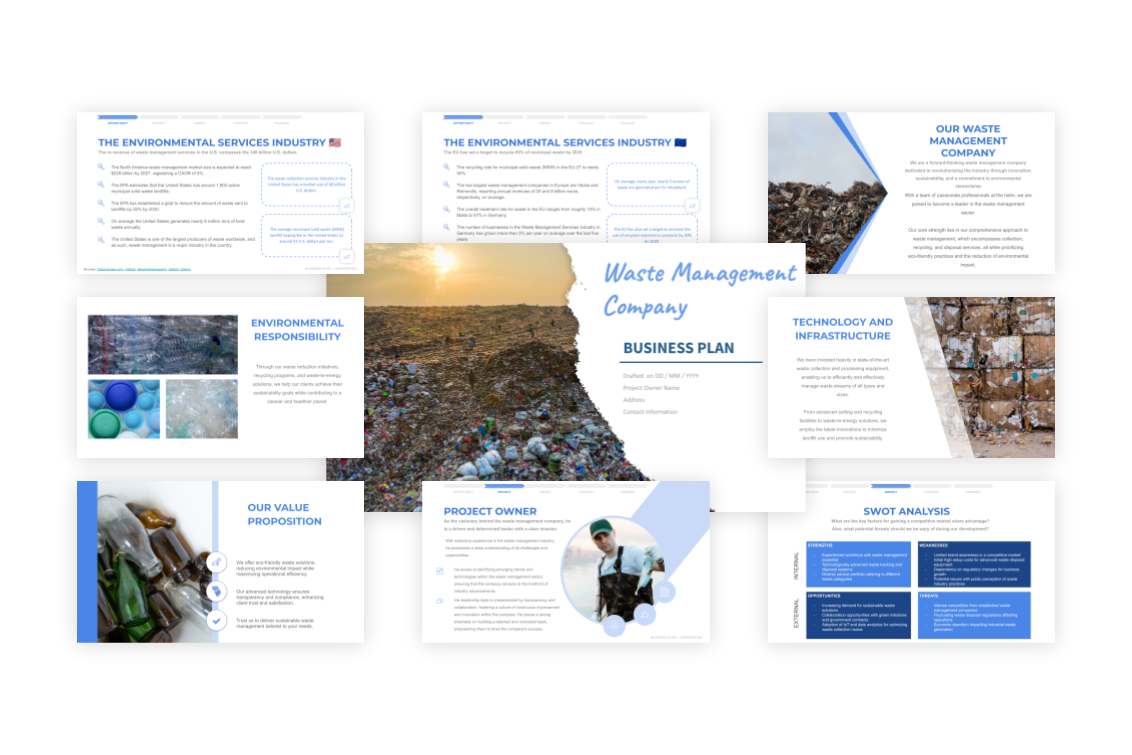Click the US flag icon in the industry title
This screenshot has width=1132, height=755.
[335, 143]
